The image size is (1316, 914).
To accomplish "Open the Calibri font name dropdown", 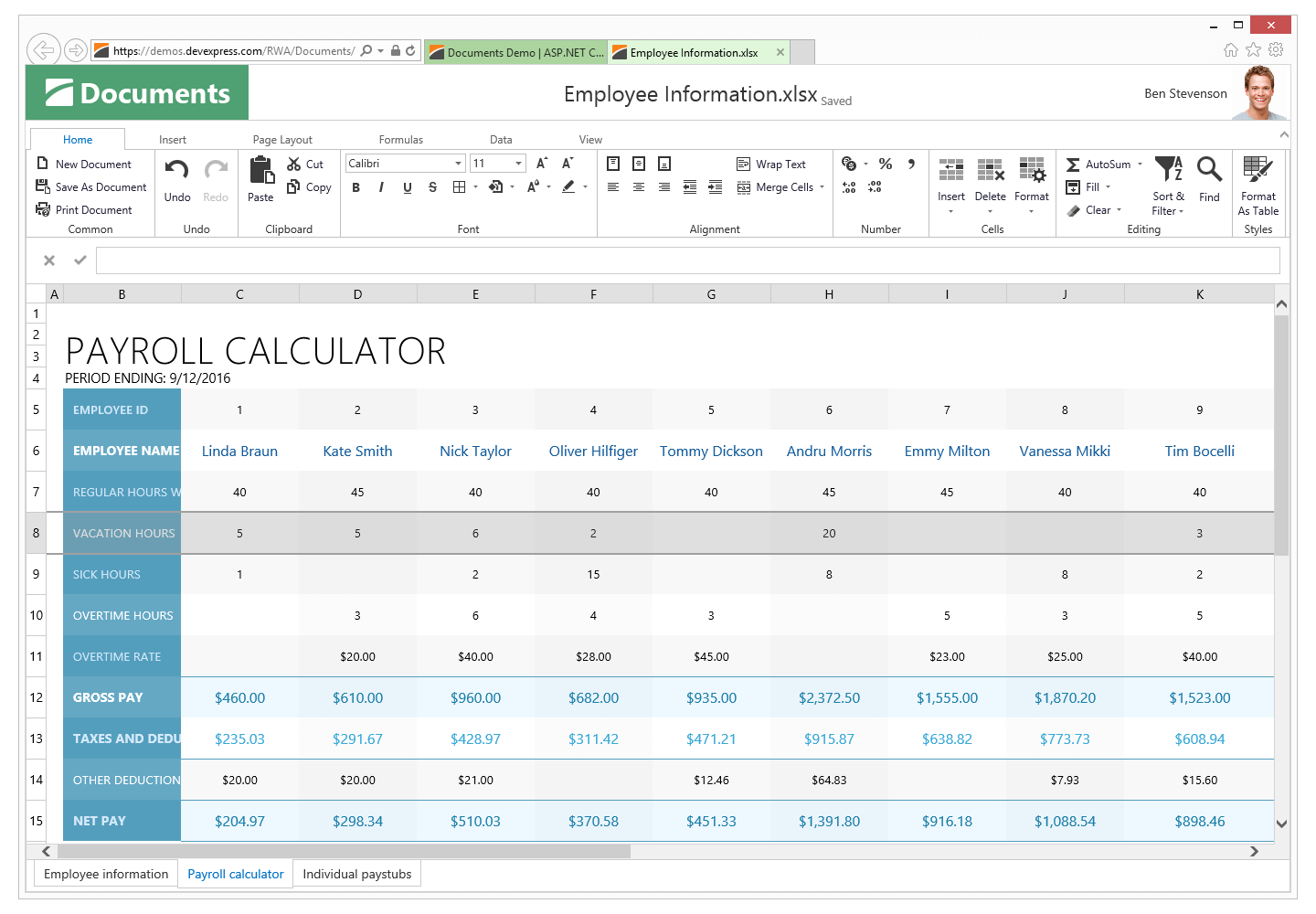I will (x=458, y=164).
